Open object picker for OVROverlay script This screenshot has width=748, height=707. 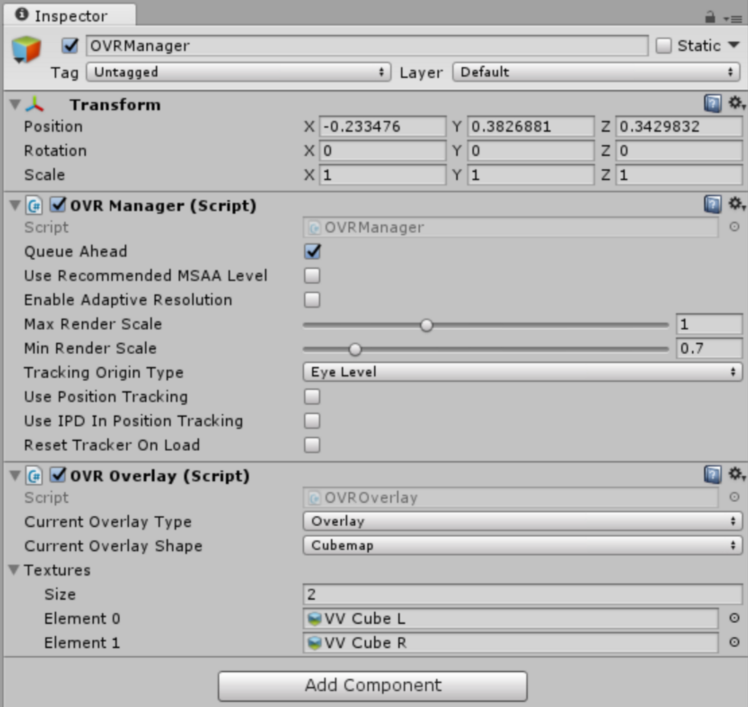[x=734, y=497]
